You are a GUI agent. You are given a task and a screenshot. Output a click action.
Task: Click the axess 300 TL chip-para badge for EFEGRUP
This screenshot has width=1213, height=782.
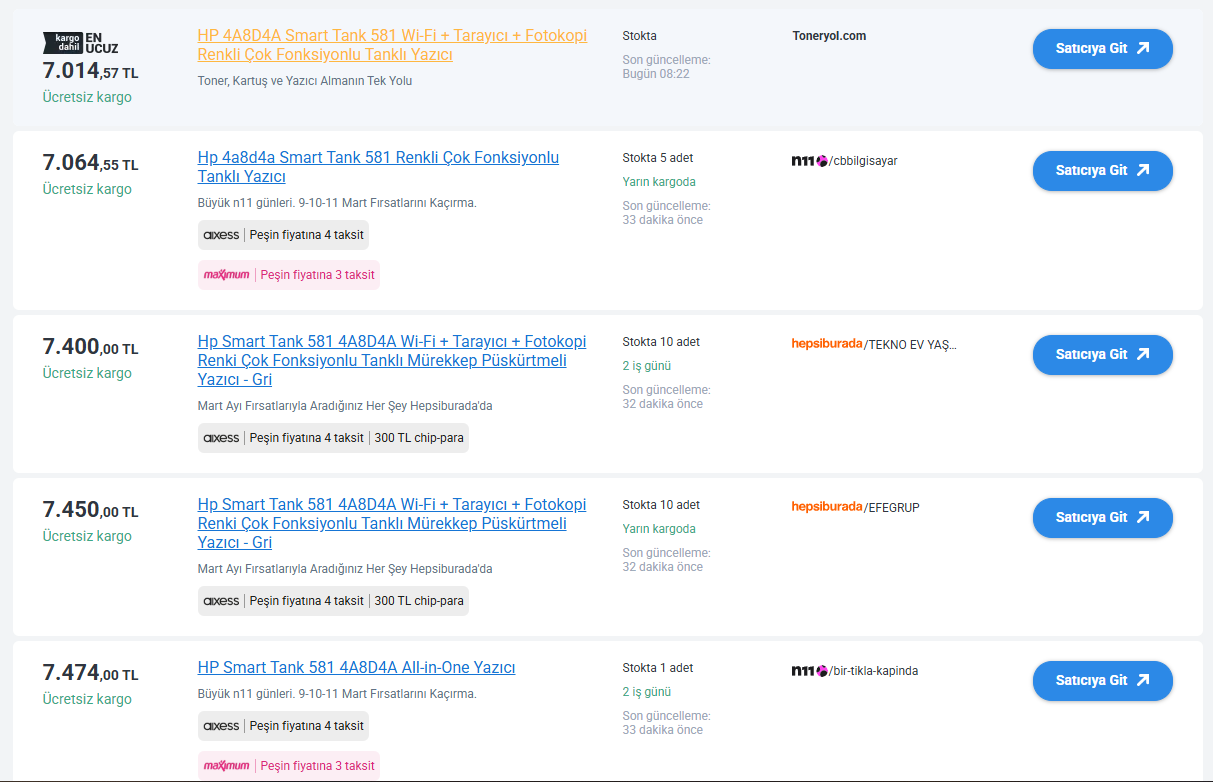(x=333, y=601)
